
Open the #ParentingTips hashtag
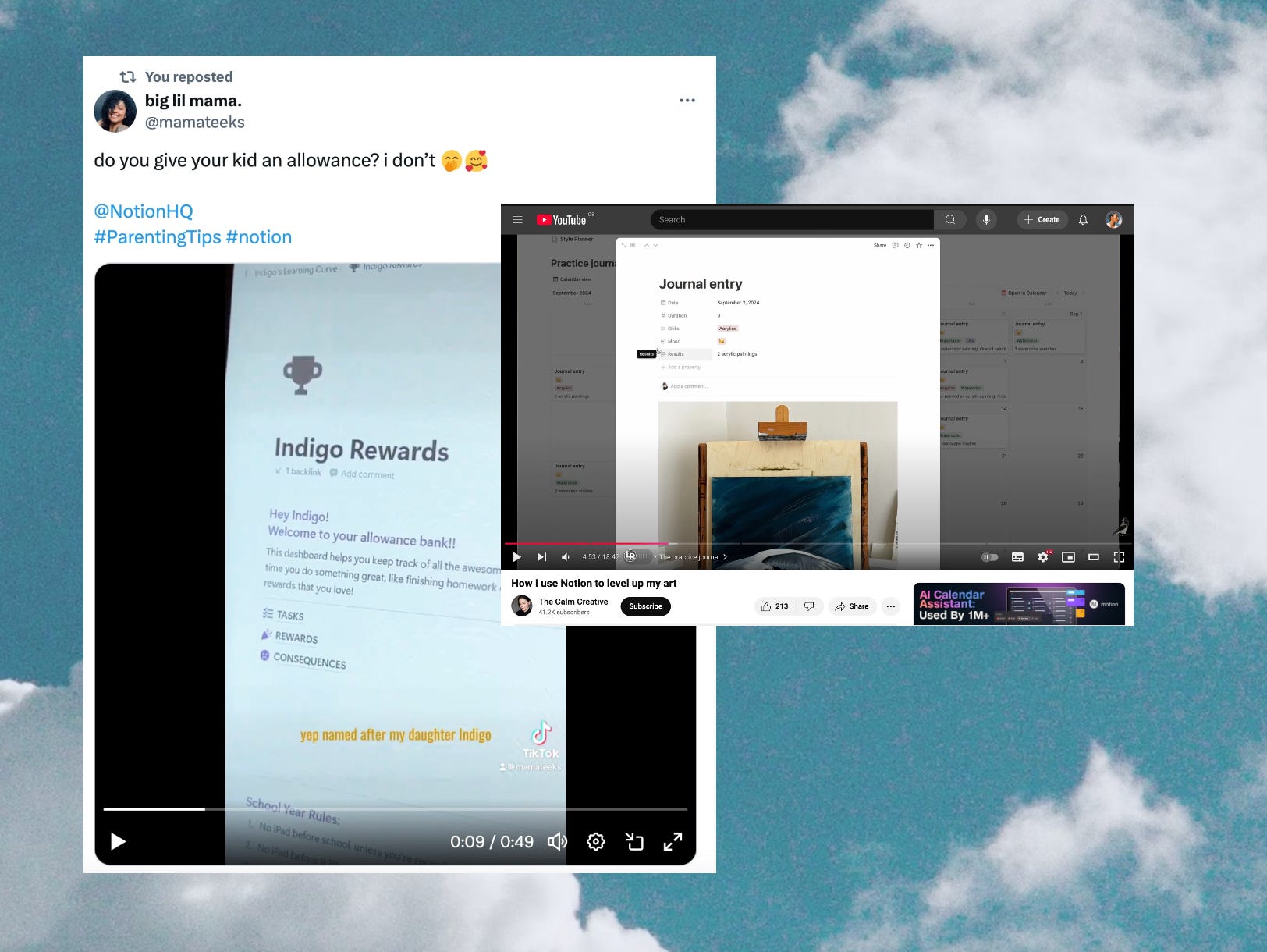pos(158,237)
